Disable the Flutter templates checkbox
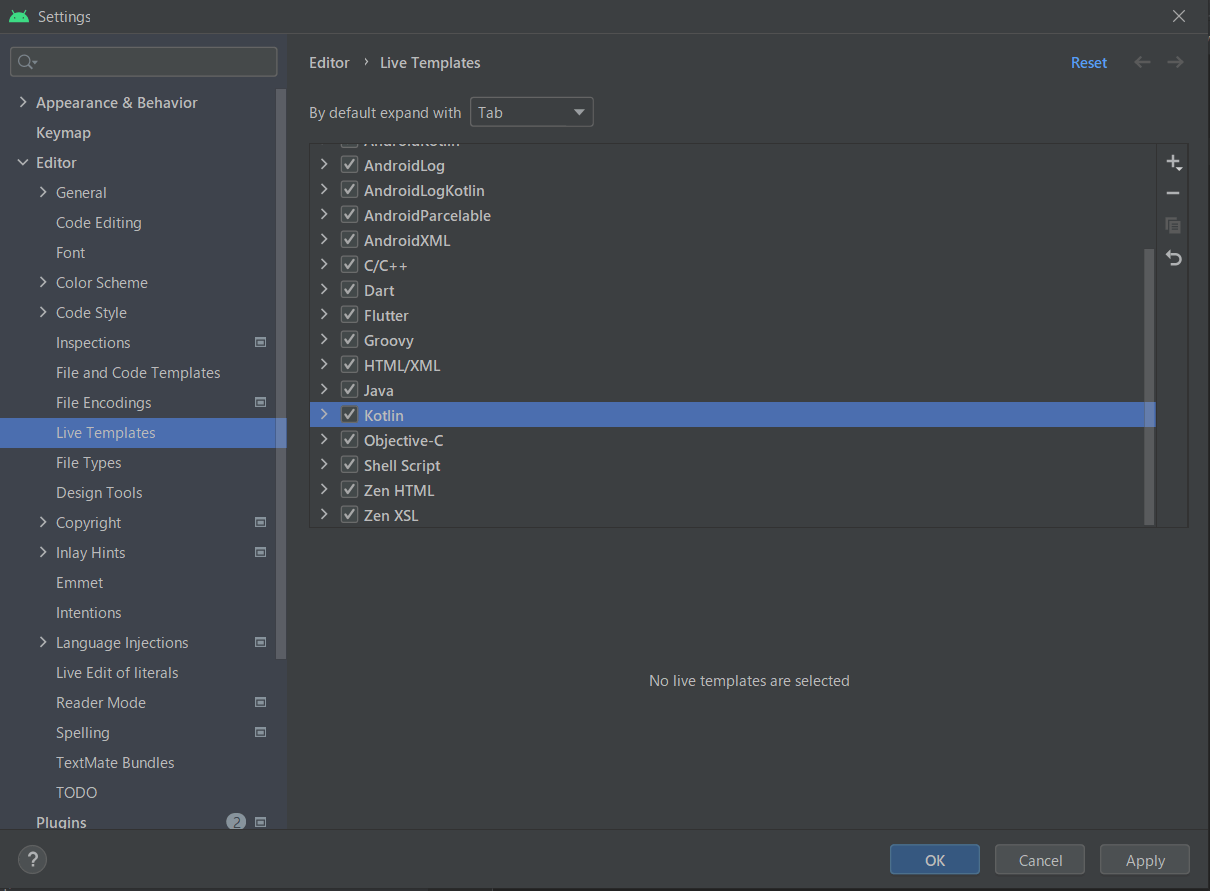1210x891 pixels. pyautogui.click(x=349, y=314)
